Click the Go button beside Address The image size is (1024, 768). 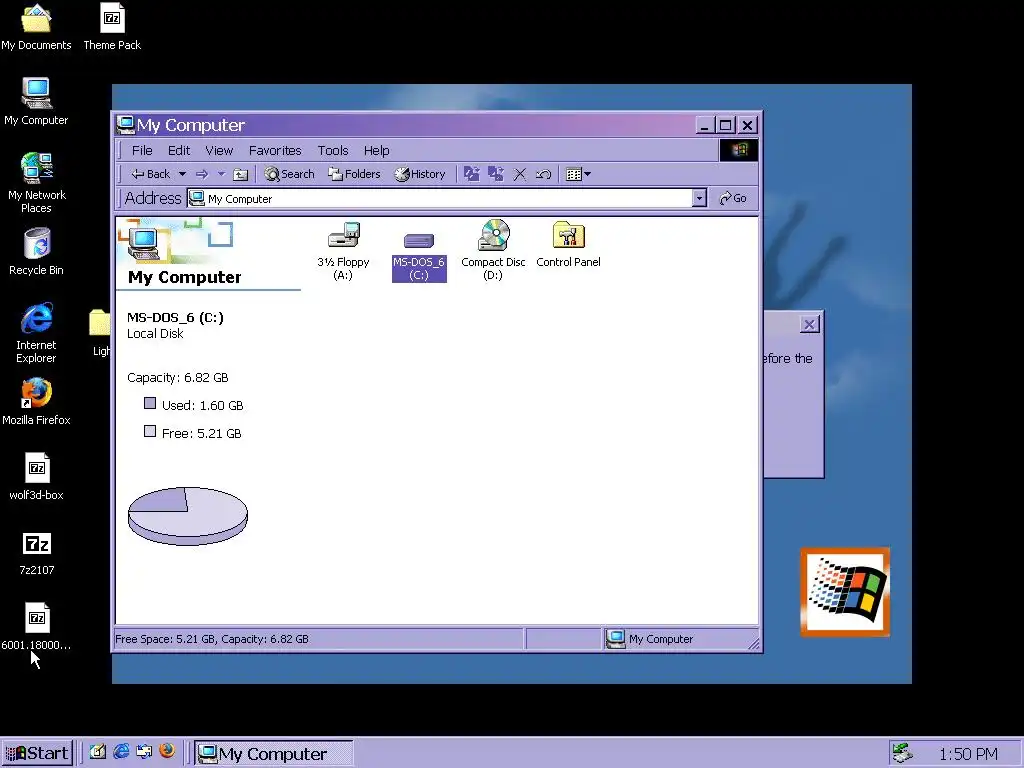[733, 198]
